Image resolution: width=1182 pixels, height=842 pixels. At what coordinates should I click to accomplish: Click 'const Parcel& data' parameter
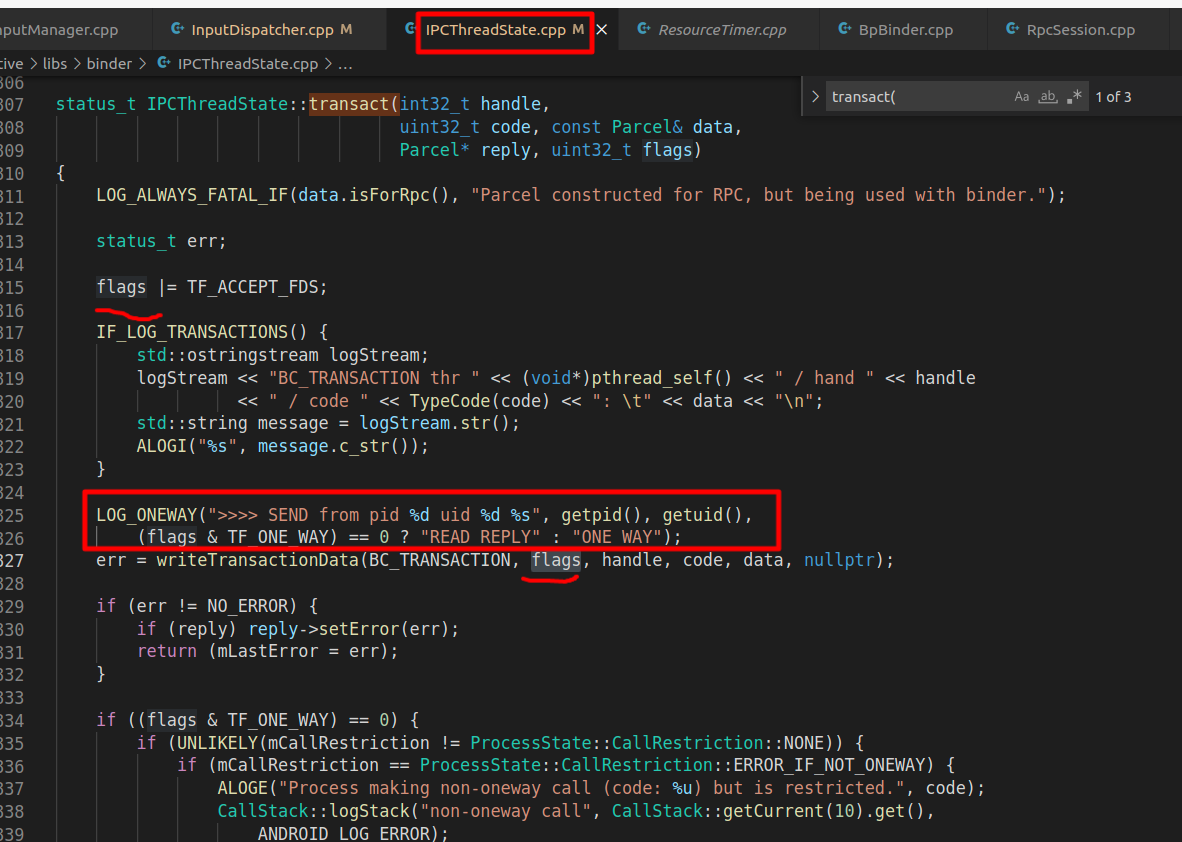[x=642, y=127]
